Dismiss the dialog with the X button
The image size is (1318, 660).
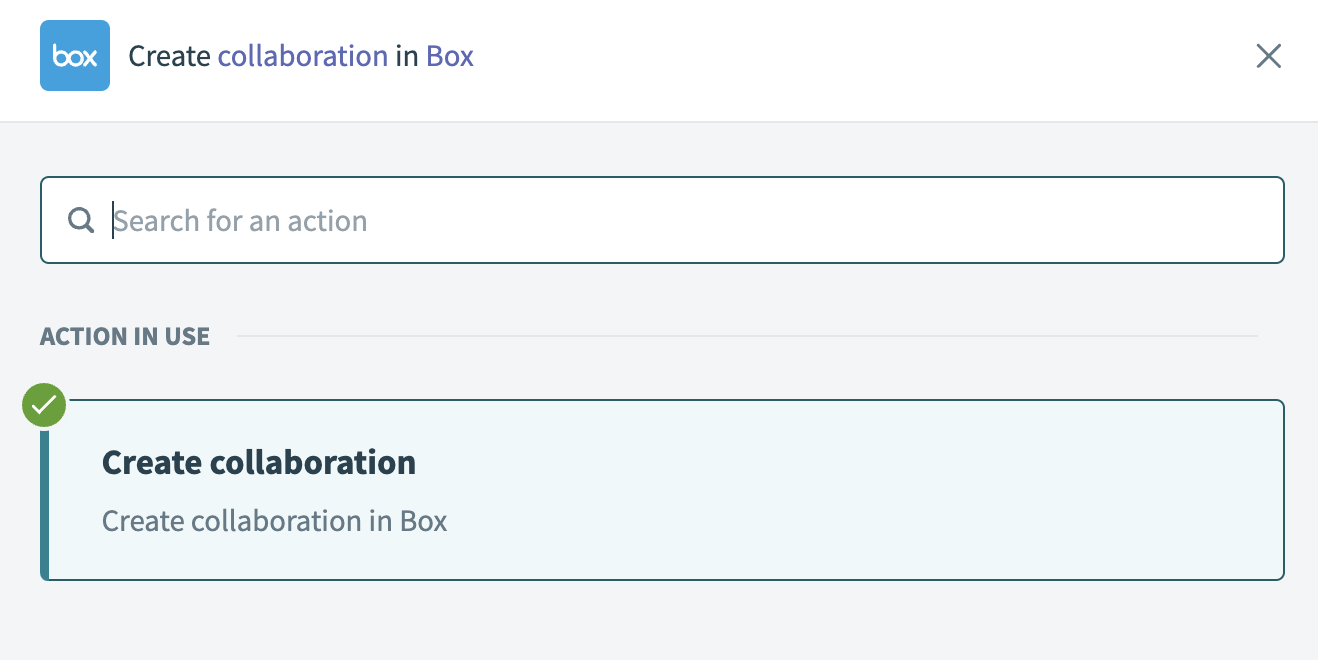point(1268,56)
